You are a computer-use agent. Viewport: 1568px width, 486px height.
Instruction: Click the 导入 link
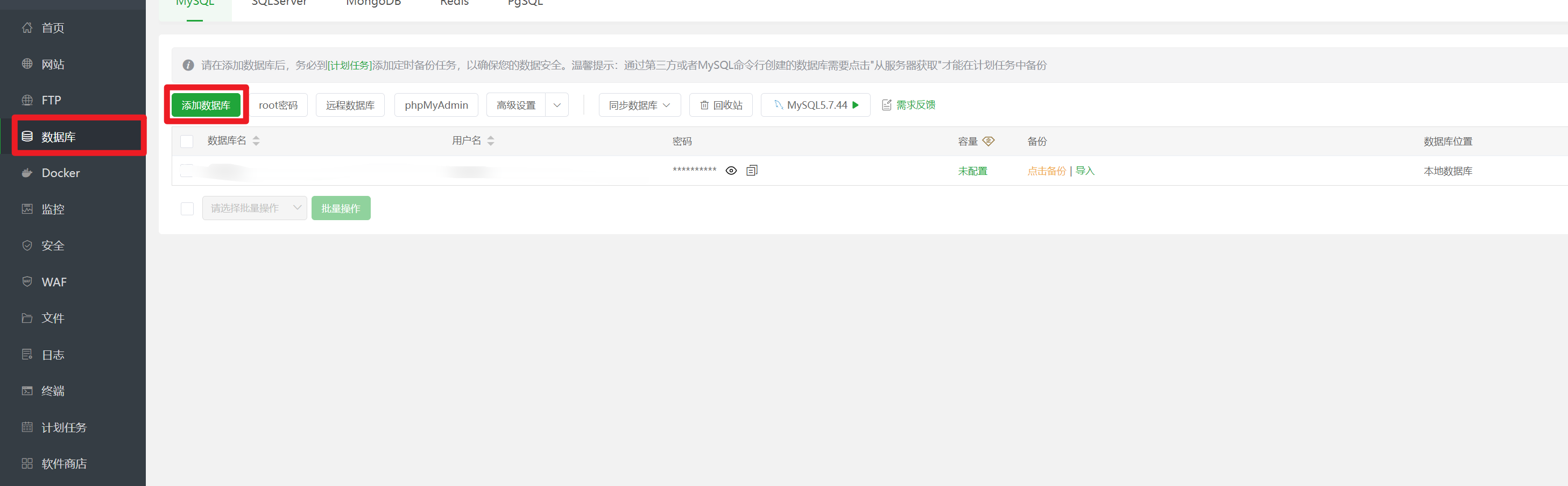[1085, 171]
